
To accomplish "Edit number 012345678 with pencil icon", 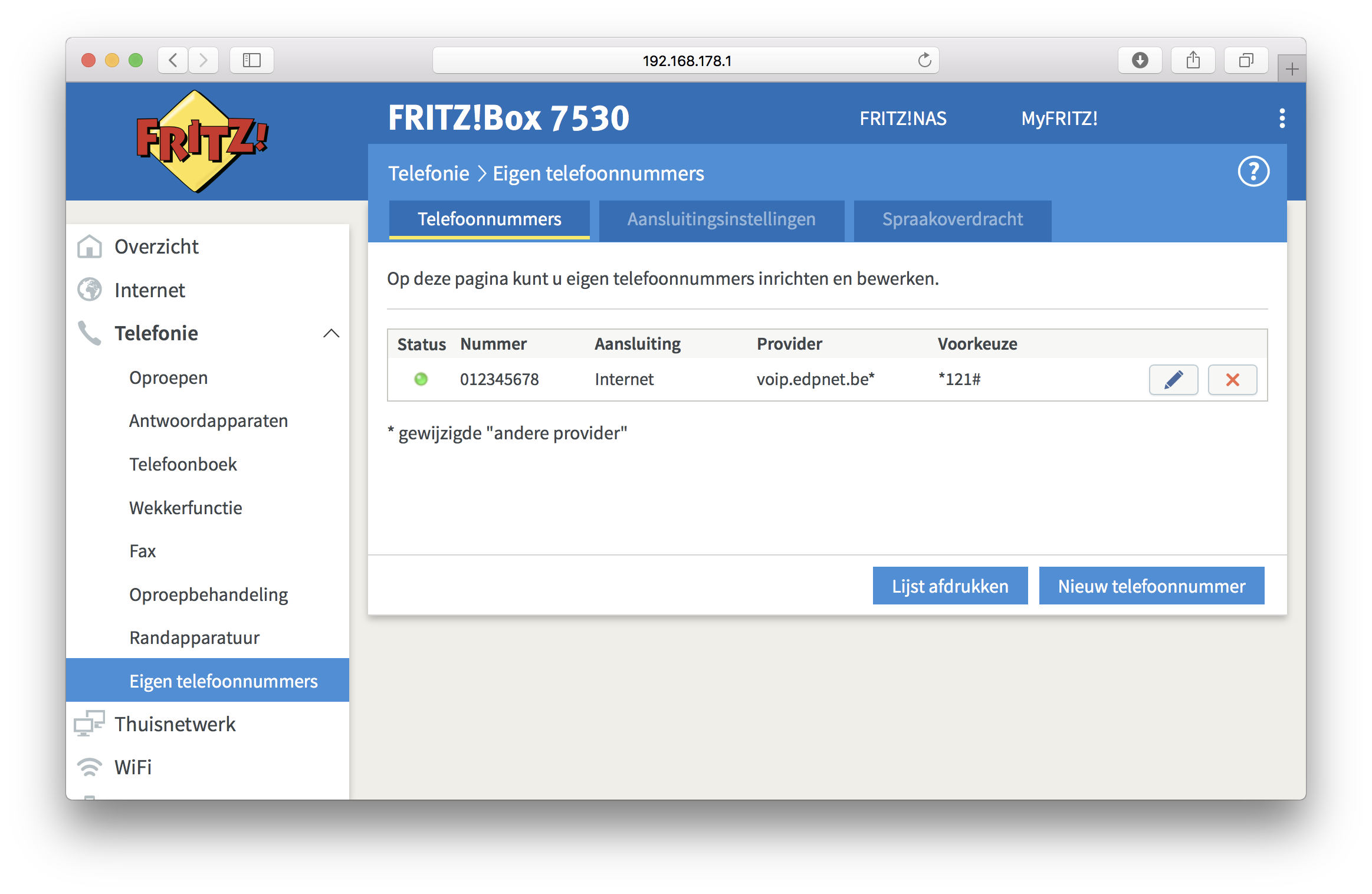I will click(1173, 380).
